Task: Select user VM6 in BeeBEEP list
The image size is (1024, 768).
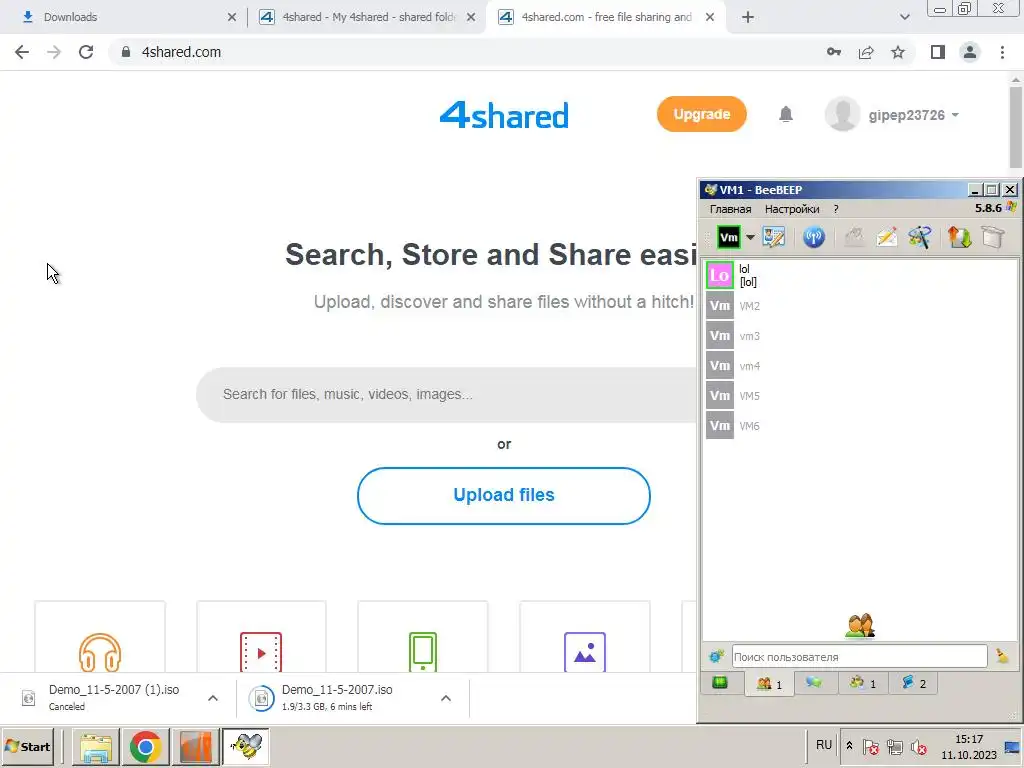Action: pyautogui.click(x=861, y=426)
